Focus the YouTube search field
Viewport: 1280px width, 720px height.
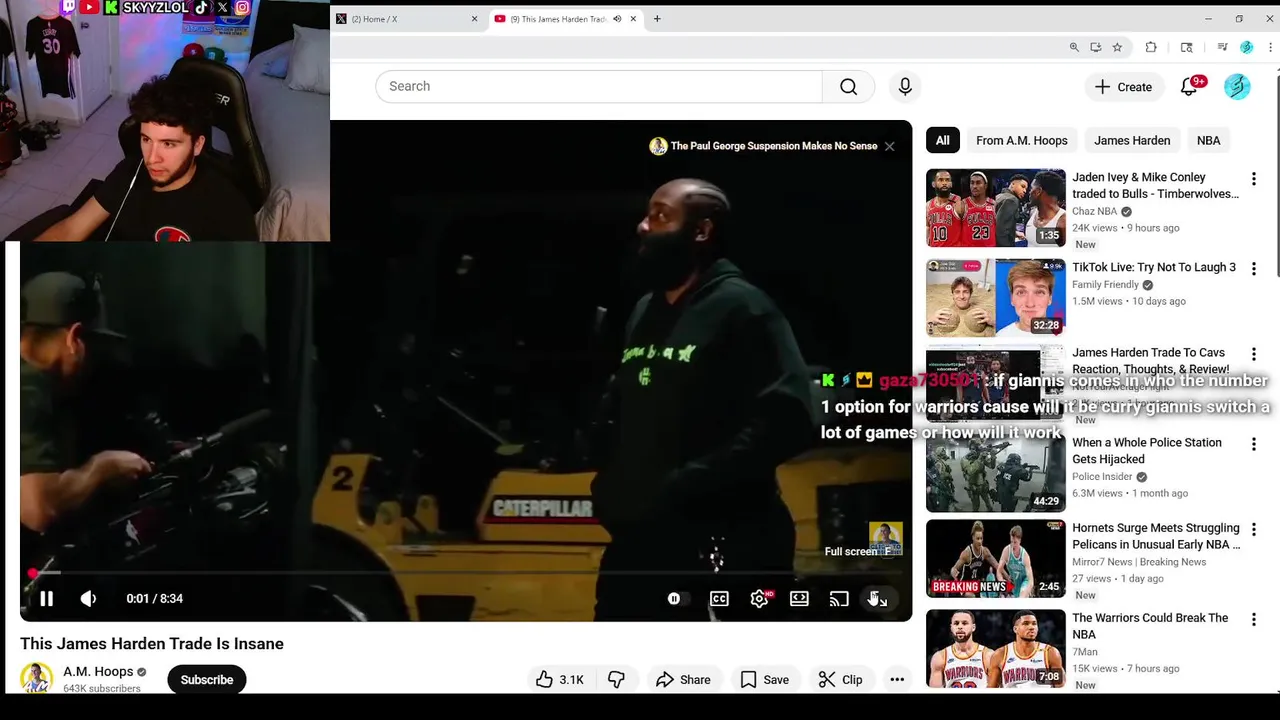pos(598,86)
